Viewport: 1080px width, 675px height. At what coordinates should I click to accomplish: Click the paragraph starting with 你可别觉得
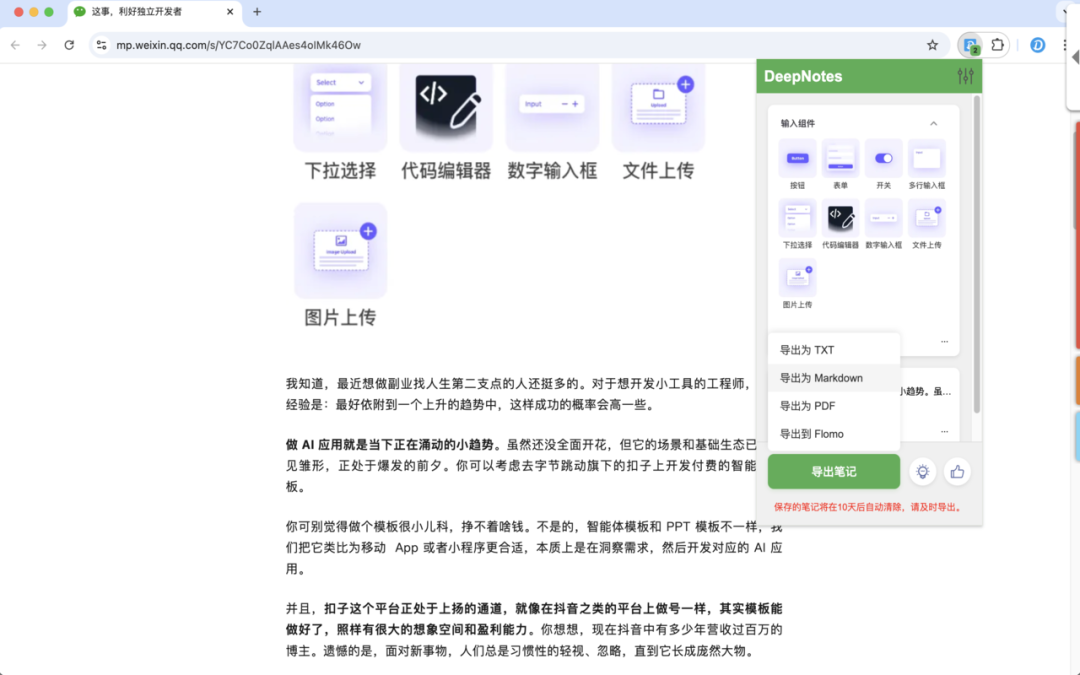pos(534,548)
